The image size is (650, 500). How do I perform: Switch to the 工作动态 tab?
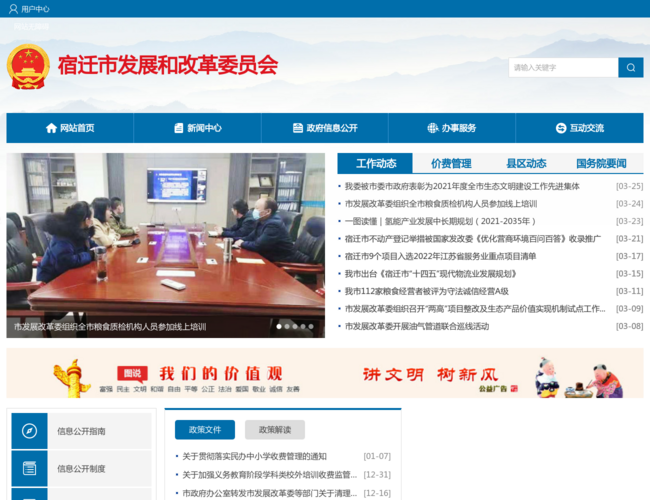tap(375, 163)
